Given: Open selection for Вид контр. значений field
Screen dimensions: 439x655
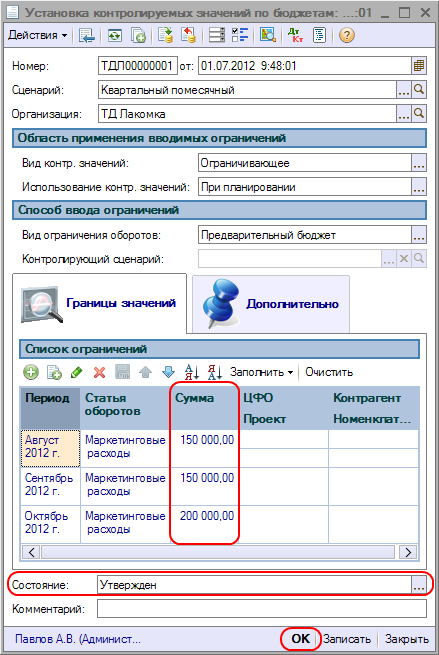Looking at the screenshot, I should (x=419, y=163).
